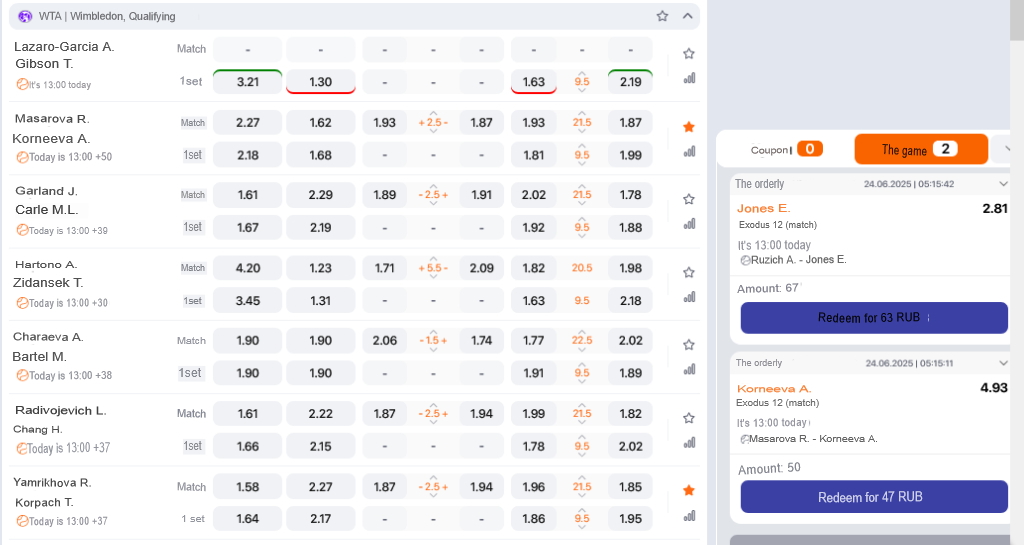Click tennis icon beside Masarova match time
Screen dimensions: 1024x545
22,157
